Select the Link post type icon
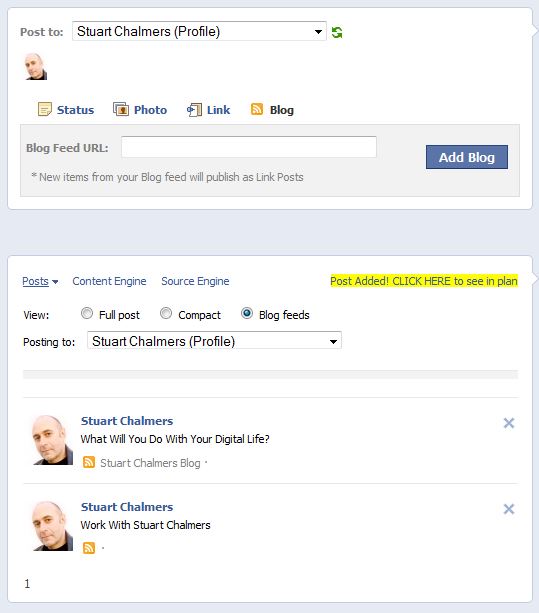The image size is (539, 613). click(194, 110)
